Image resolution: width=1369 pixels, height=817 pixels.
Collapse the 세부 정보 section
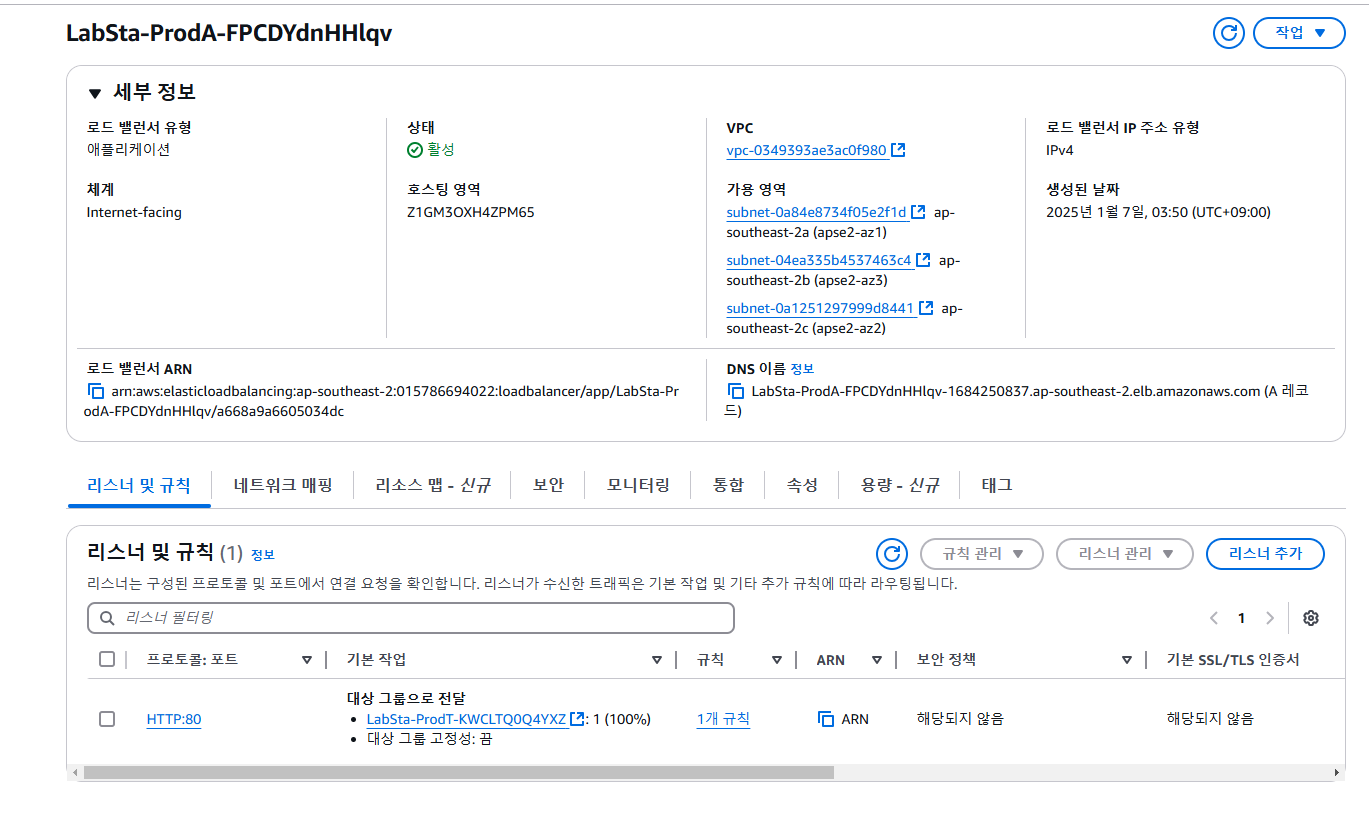click(x=95, y=93)
